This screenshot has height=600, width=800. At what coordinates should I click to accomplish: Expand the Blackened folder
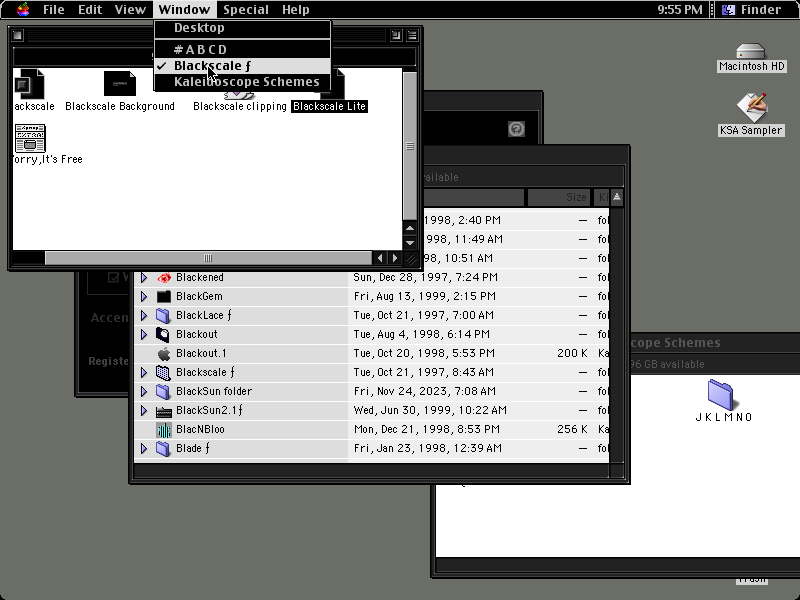pyautogui.click(x=144, y=278)
